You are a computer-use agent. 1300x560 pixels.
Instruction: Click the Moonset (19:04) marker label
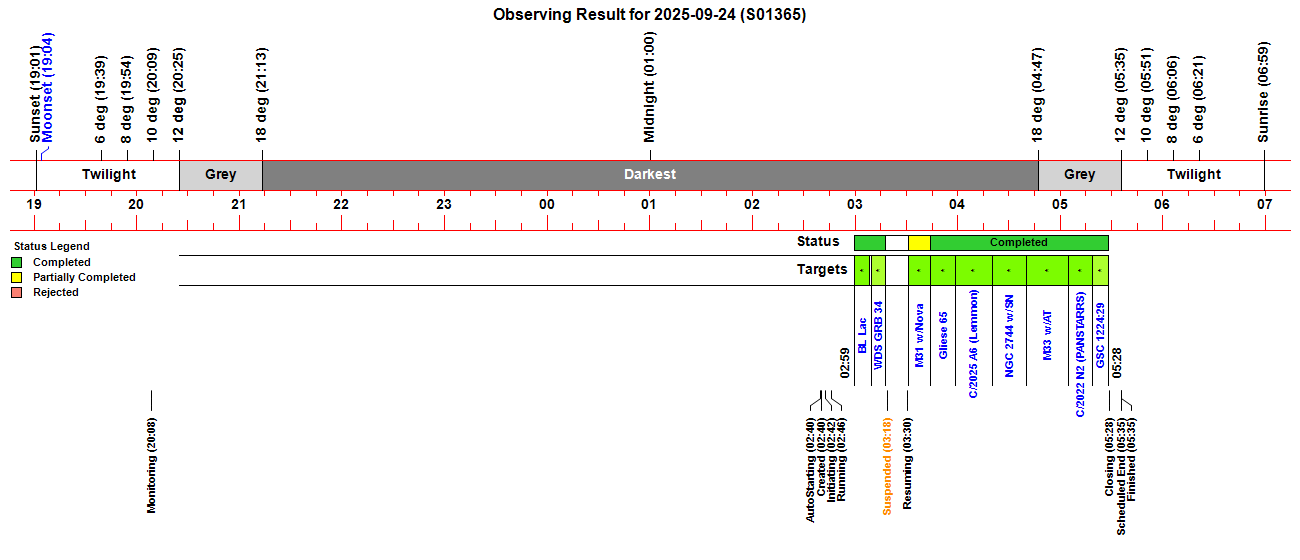[x=48, y=88]
